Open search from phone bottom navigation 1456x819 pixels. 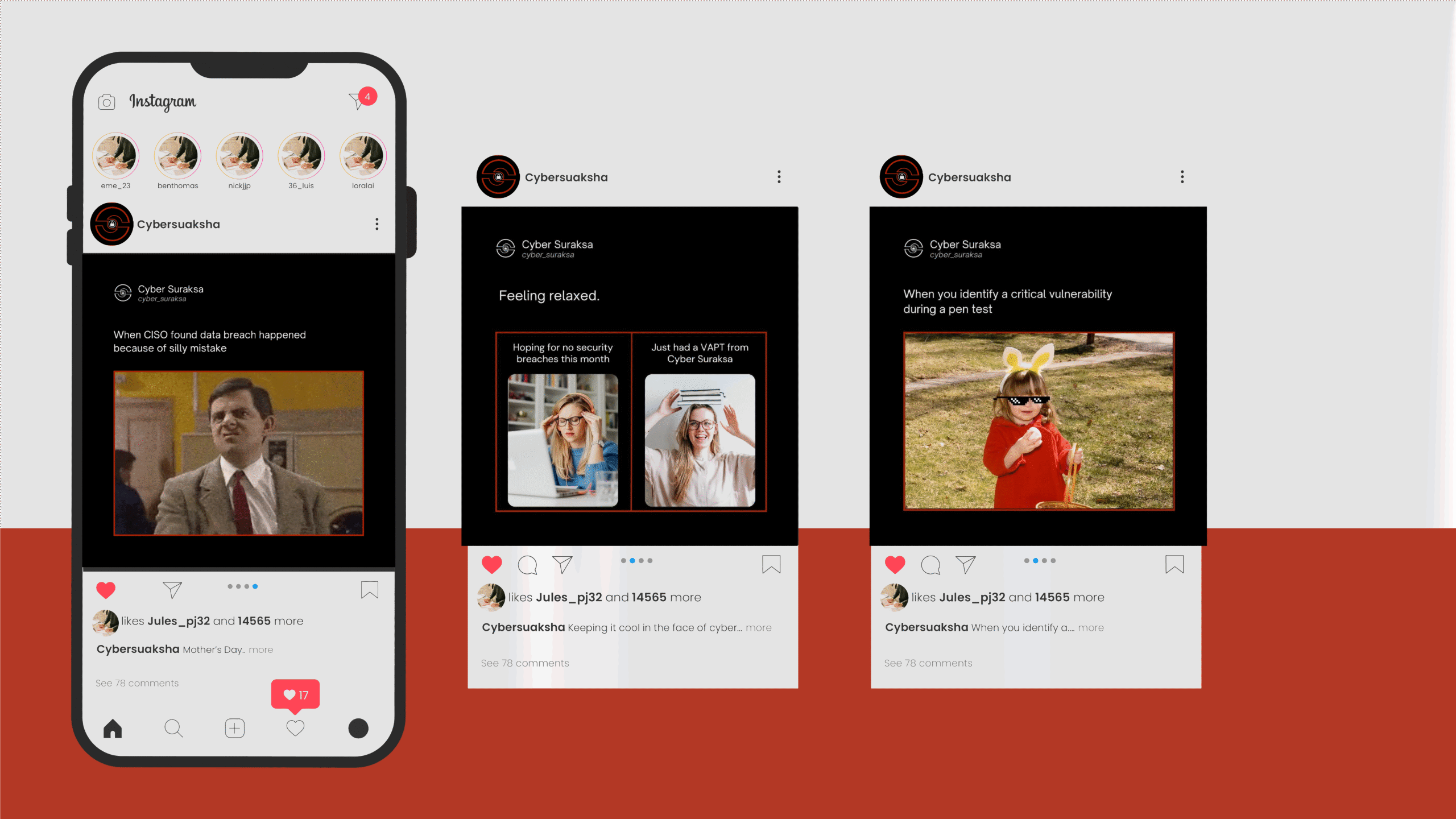pyautogui.click(x=173, y=728)
